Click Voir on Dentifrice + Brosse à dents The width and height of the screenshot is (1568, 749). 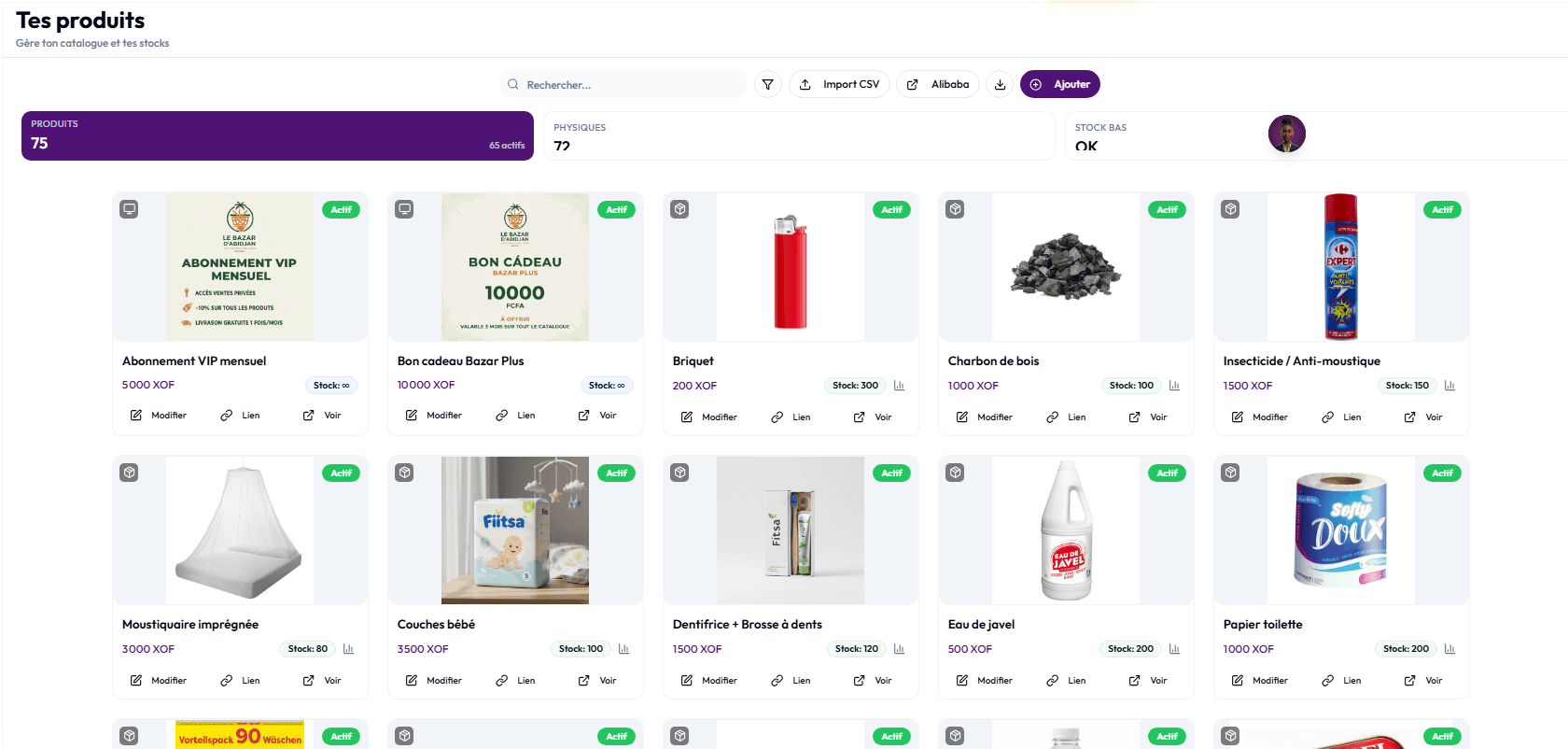pyautogui.click(x=873, y=681)
